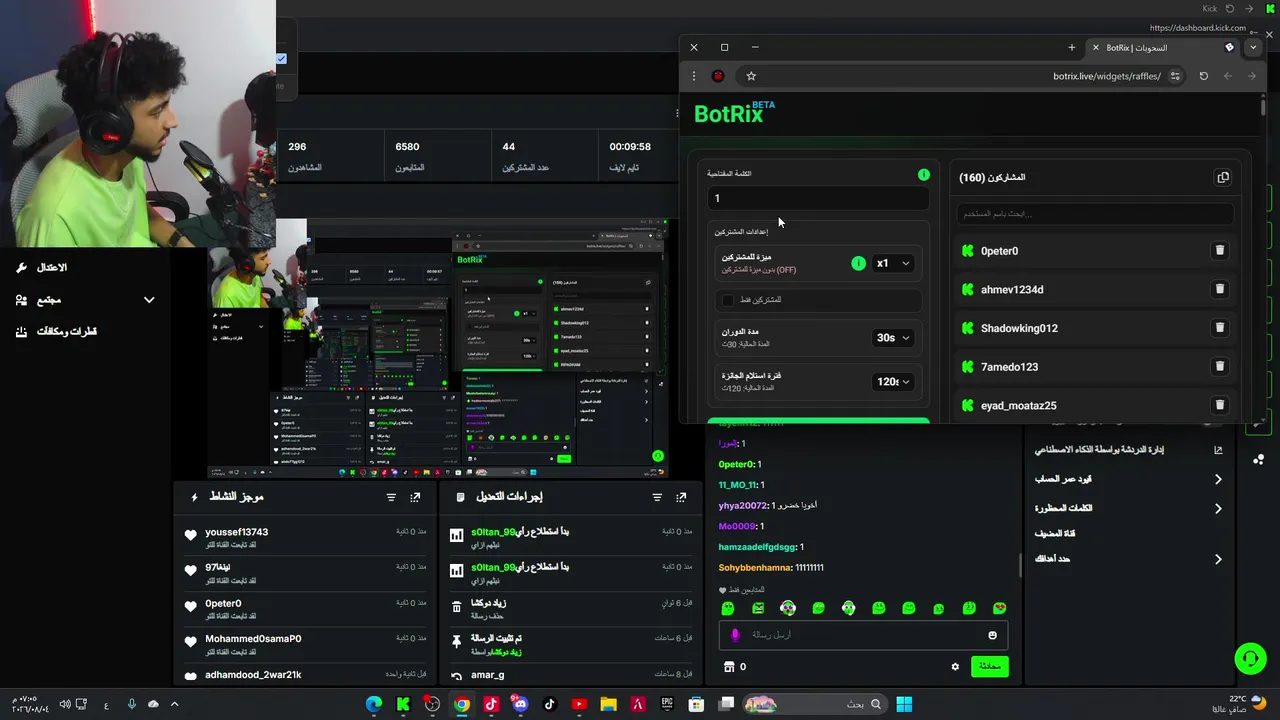Image resolution: width=1280 pixels, height=720 pixels.
Task: Filter the activity feed (موجز النشاط)
Action: click(x=391, y=497)
